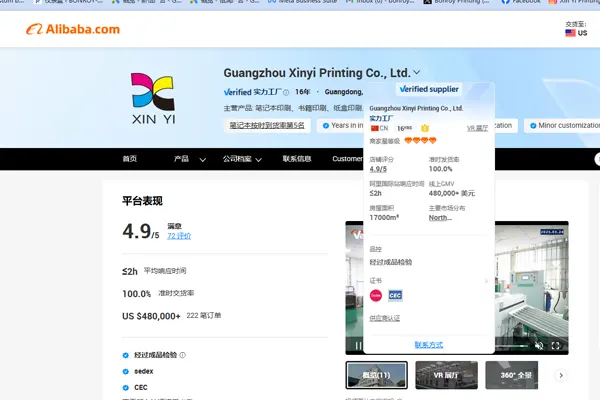Enter fullscreen on the factory video
This screenshot has height=400, width=600.
556,346
